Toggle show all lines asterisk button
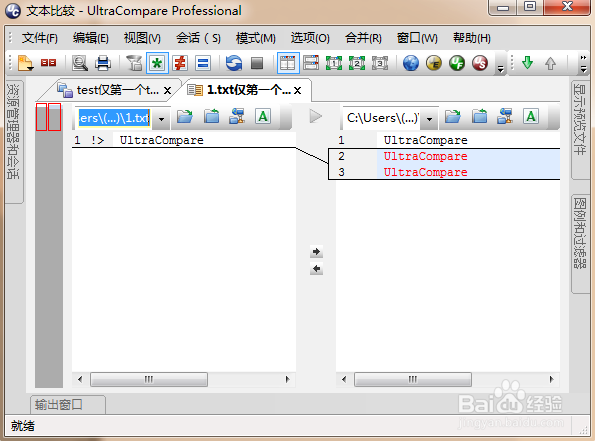 point(157,63)
